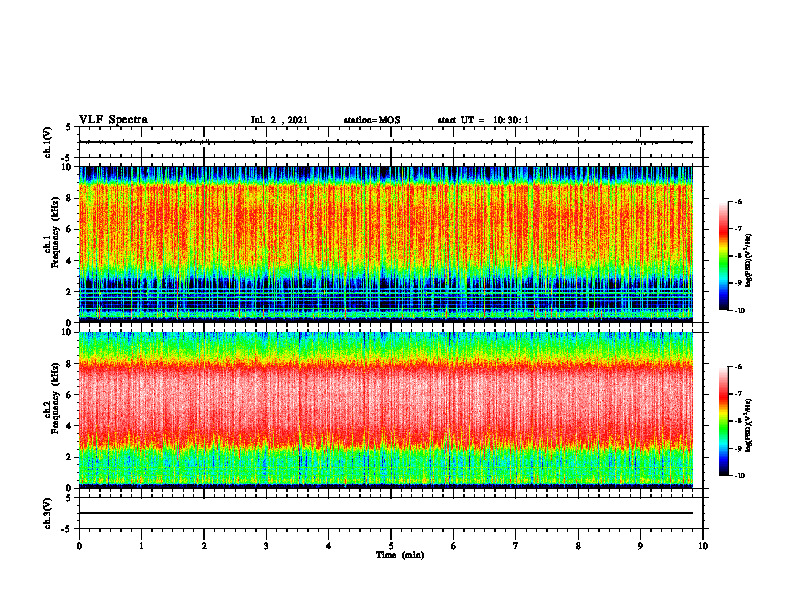Click the date text "Jul 2, 2021"
Image resolution: width=792 pixels, height=612 pixels.
279,120
